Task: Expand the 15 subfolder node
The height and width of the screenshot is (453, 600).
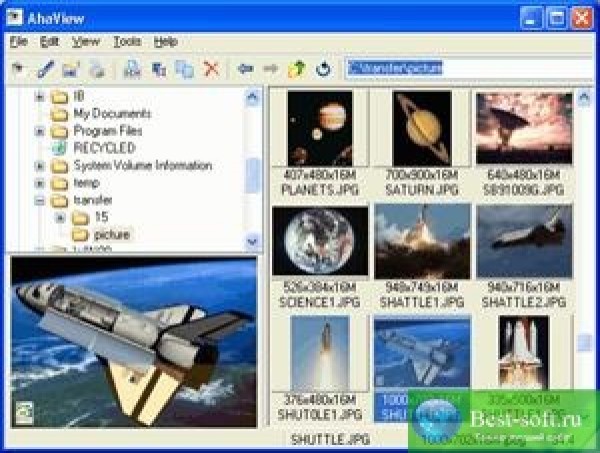Action: (x=60, y=218)
